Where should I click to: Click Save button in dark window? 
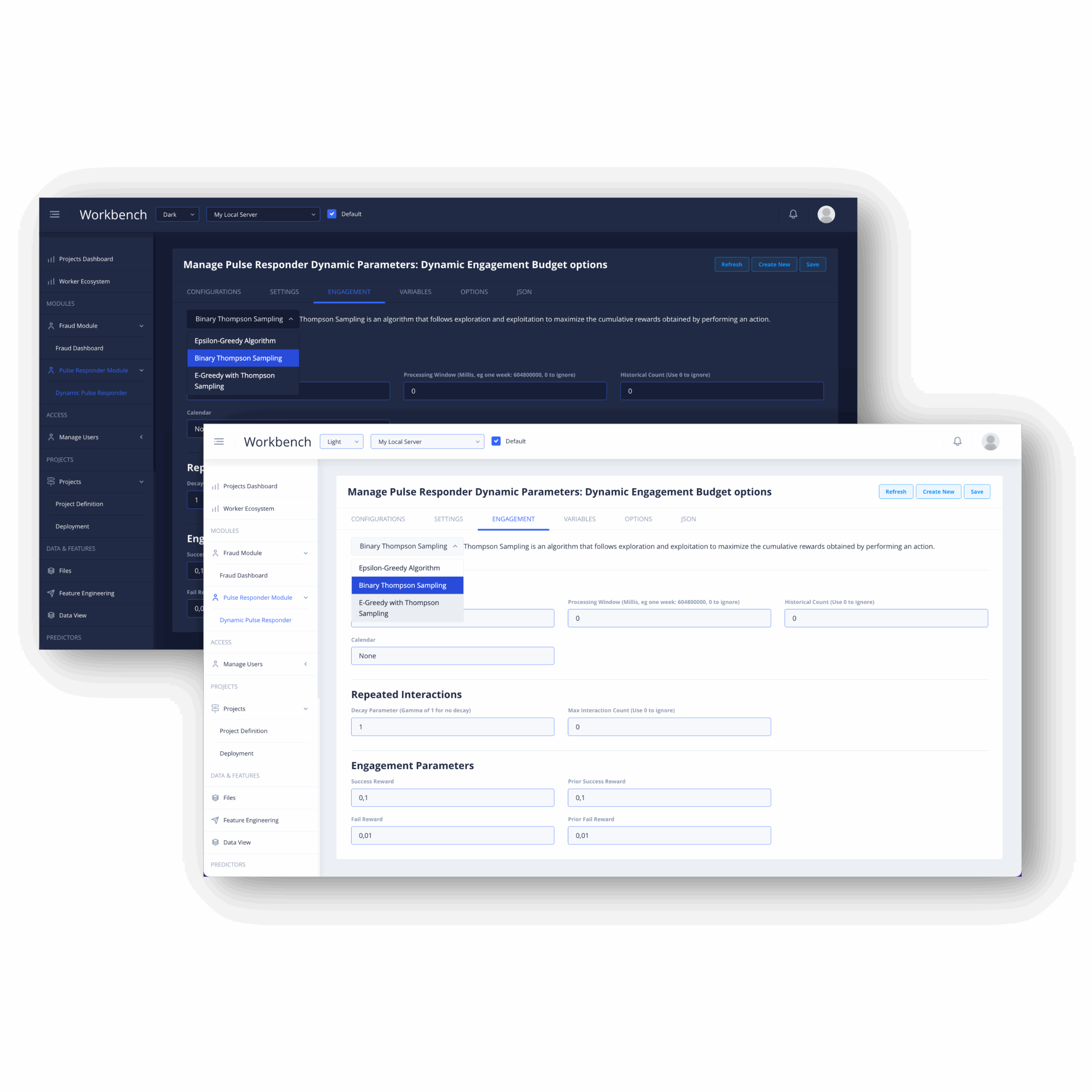pos(813,264)
